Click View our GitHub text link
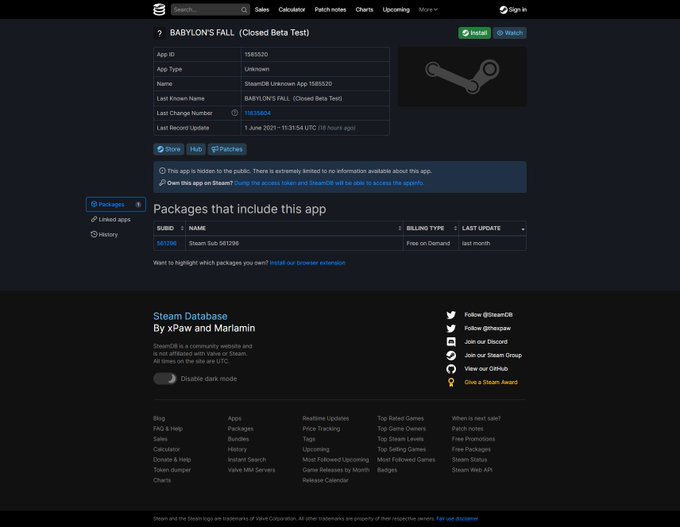Viewport: 680px width, 527px height. click(486, 369)
